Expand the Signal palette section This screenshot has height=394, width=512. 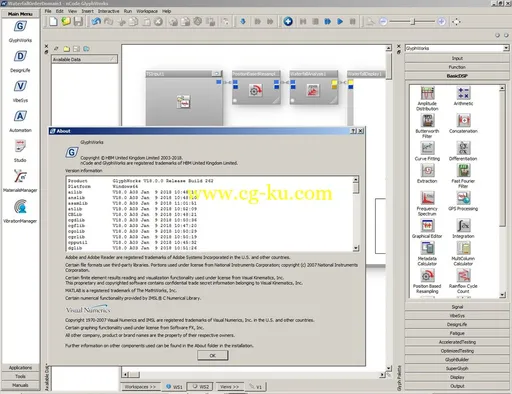(x=457, y=307)
